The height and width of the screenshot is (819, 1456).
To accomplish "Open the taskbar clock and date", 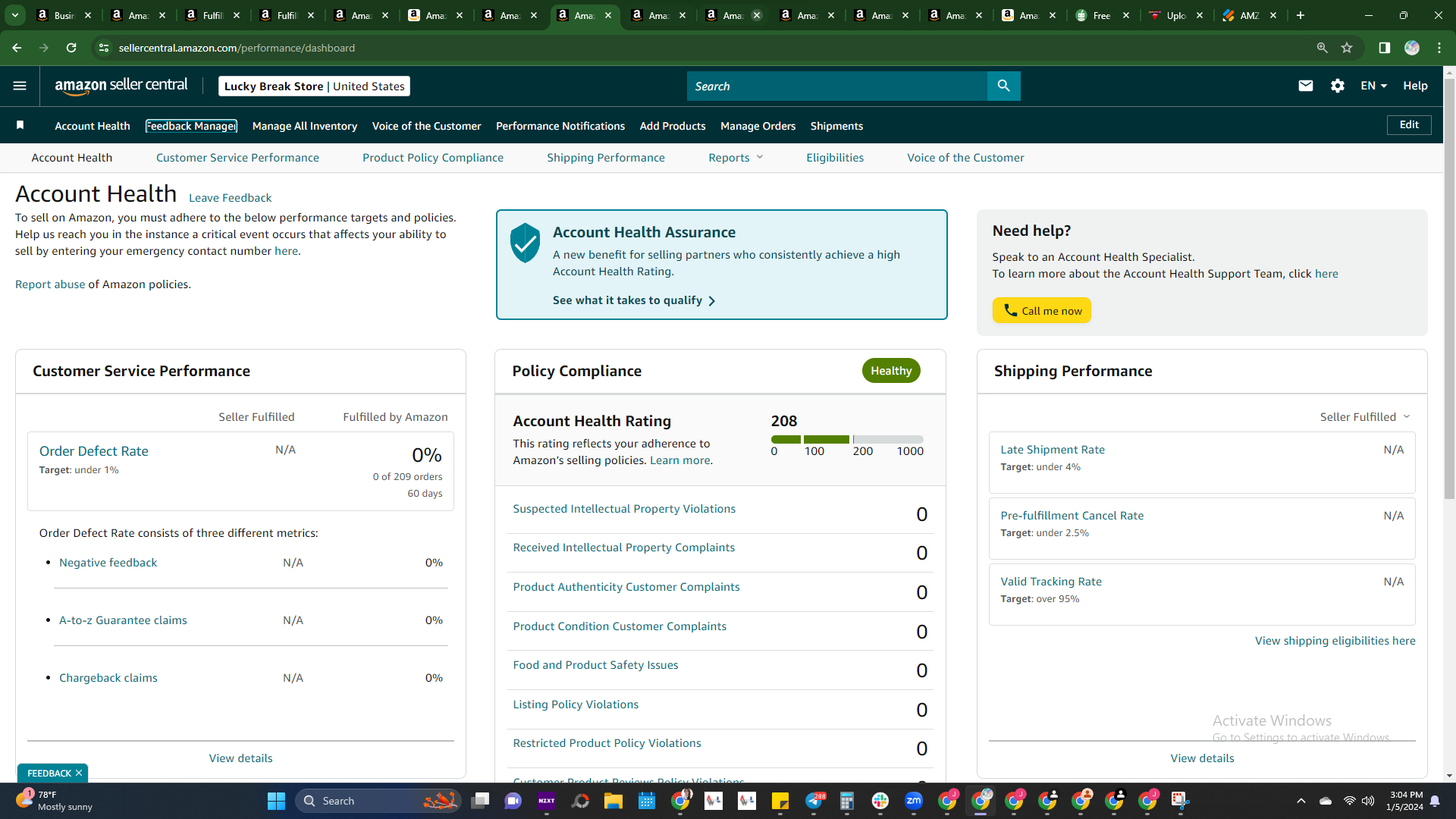I will (1404, 801).
